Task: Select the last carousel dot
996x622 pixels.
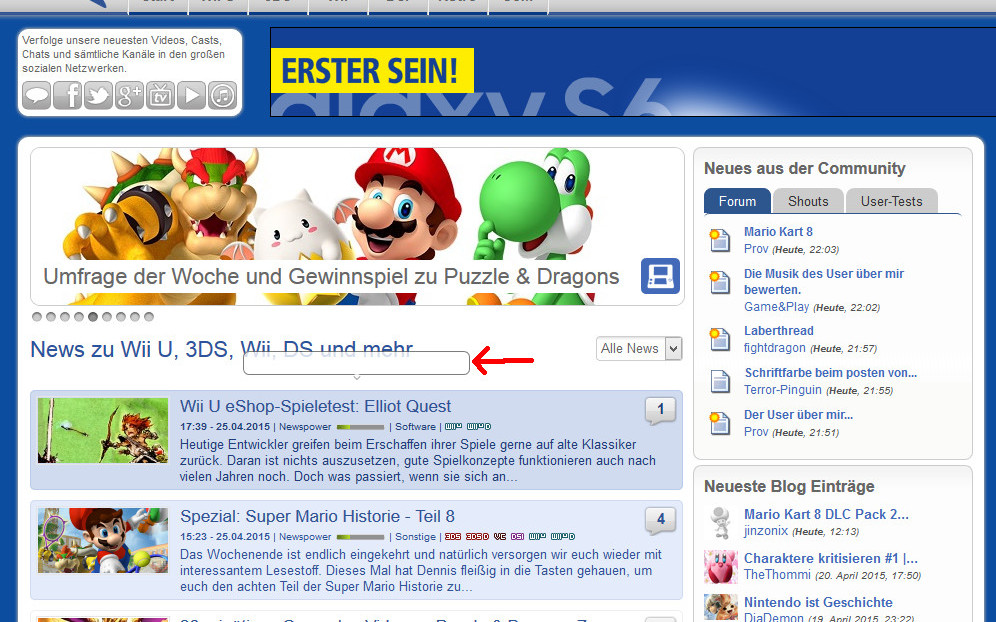Action: 149,316
